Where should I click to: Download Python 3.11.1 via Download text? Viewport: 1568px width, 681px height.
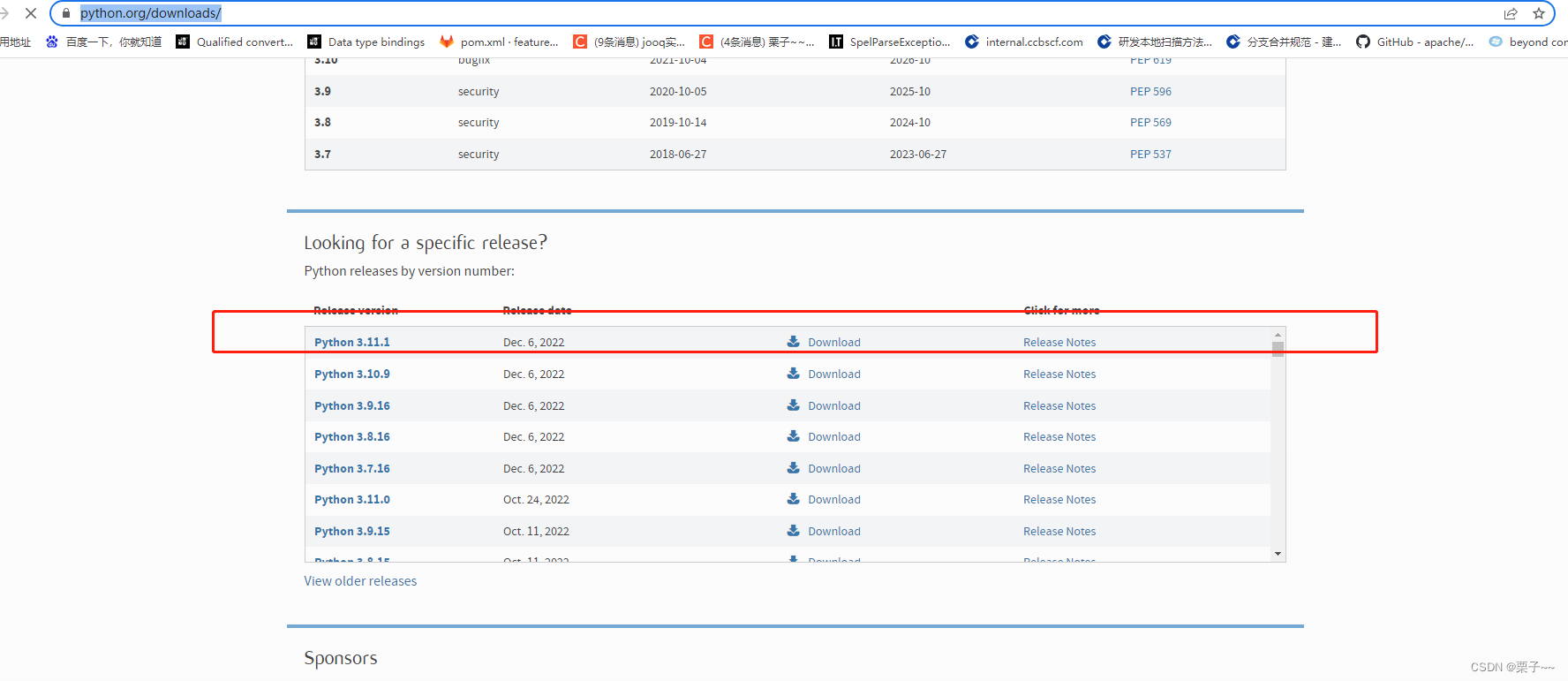click(834, 342)
